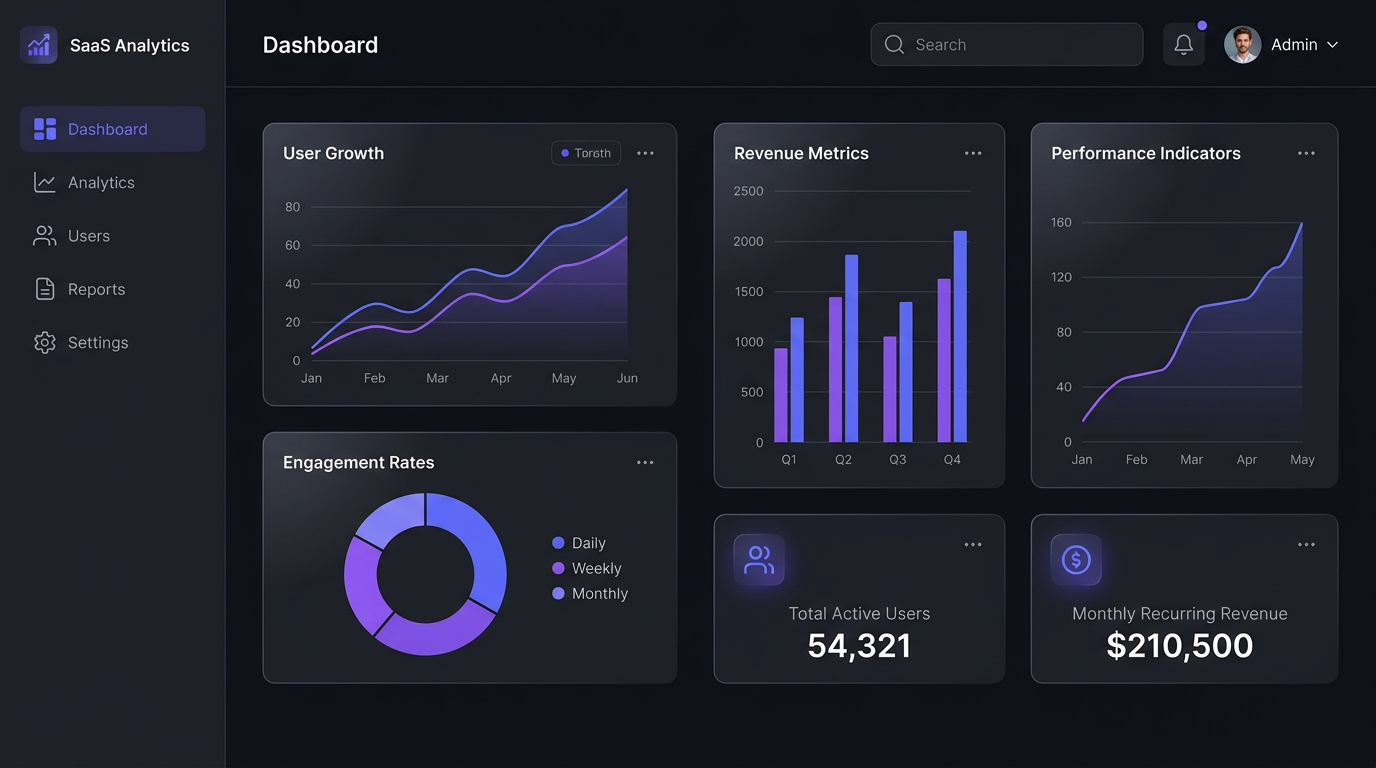This screenshot has width=1376, height=768.
Task: Click the Monthly legend color dot
Action: pyautogui.click(x=558, y=593)
